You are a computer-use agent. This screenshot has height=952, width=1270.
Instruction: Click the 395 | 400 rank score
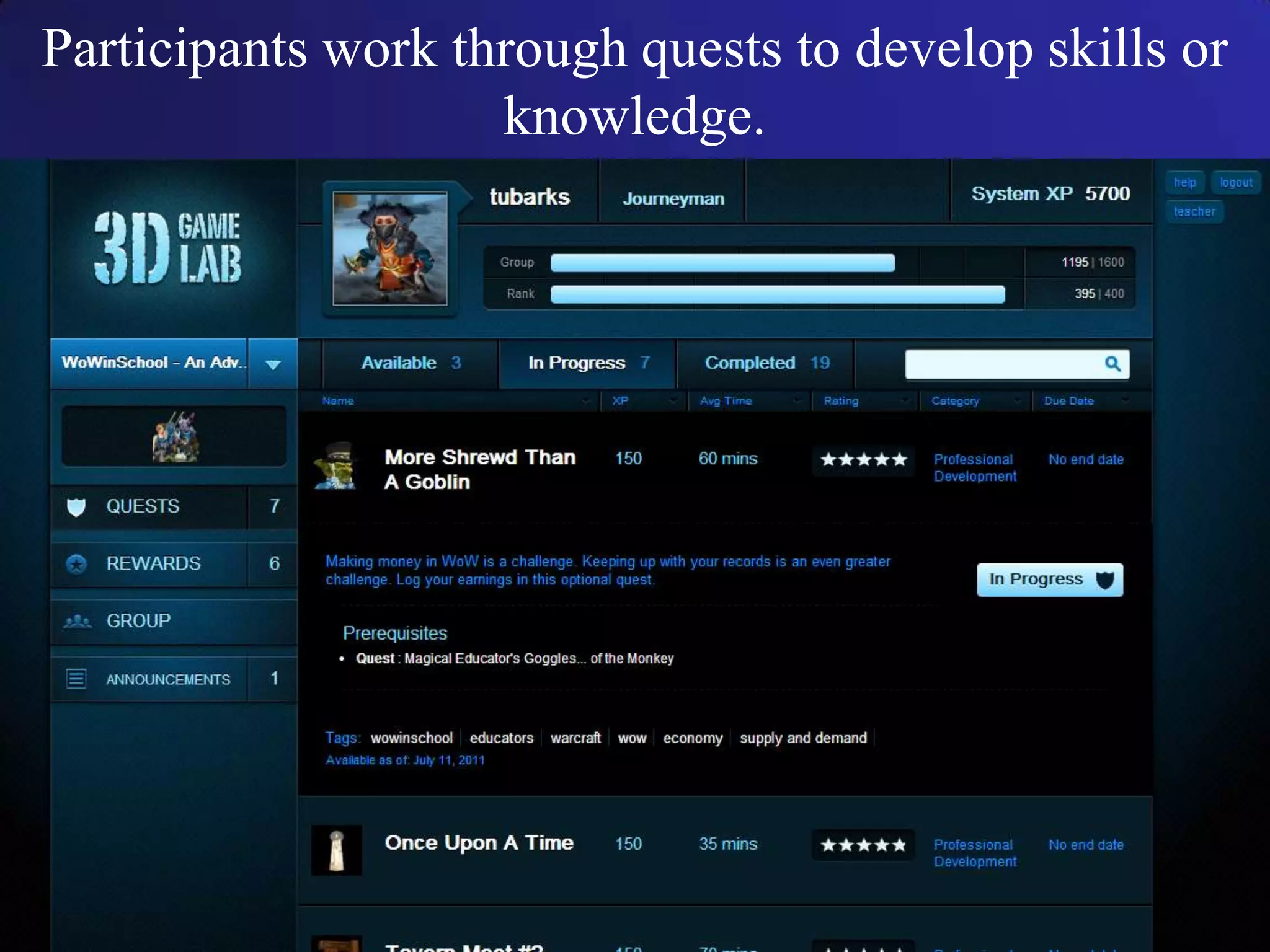(x=1099, y=294)
